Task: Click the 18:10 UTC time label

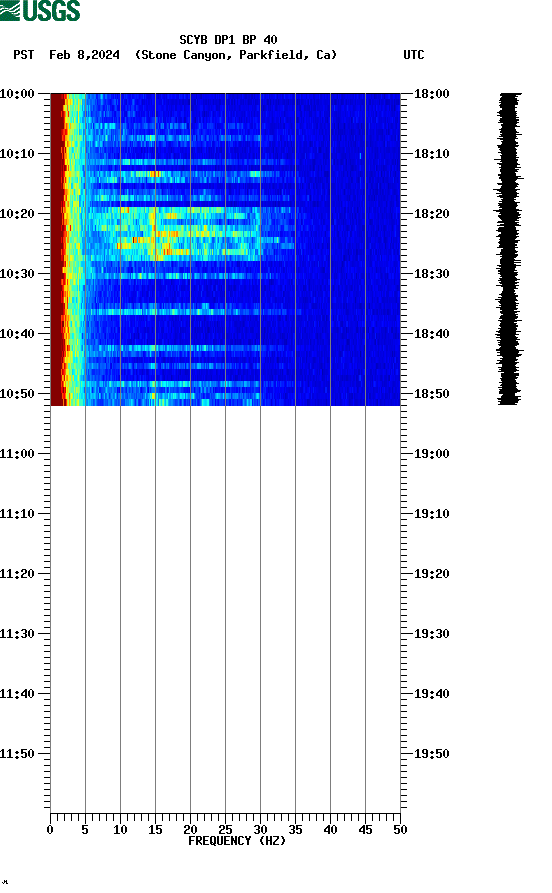Action: pyautogui.click(x=432, y=154)
